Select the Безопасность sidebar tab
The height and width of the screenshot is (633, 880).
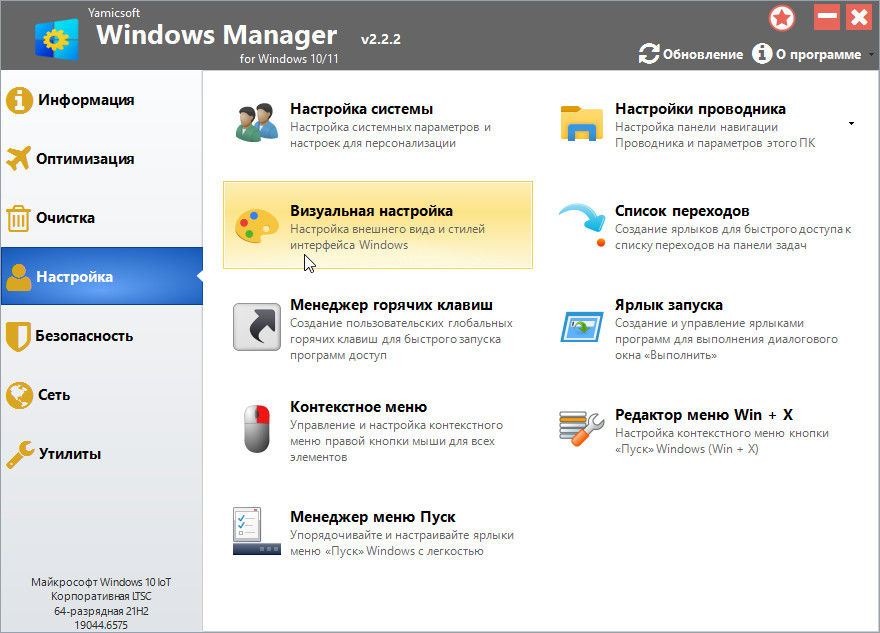point(85,336)
